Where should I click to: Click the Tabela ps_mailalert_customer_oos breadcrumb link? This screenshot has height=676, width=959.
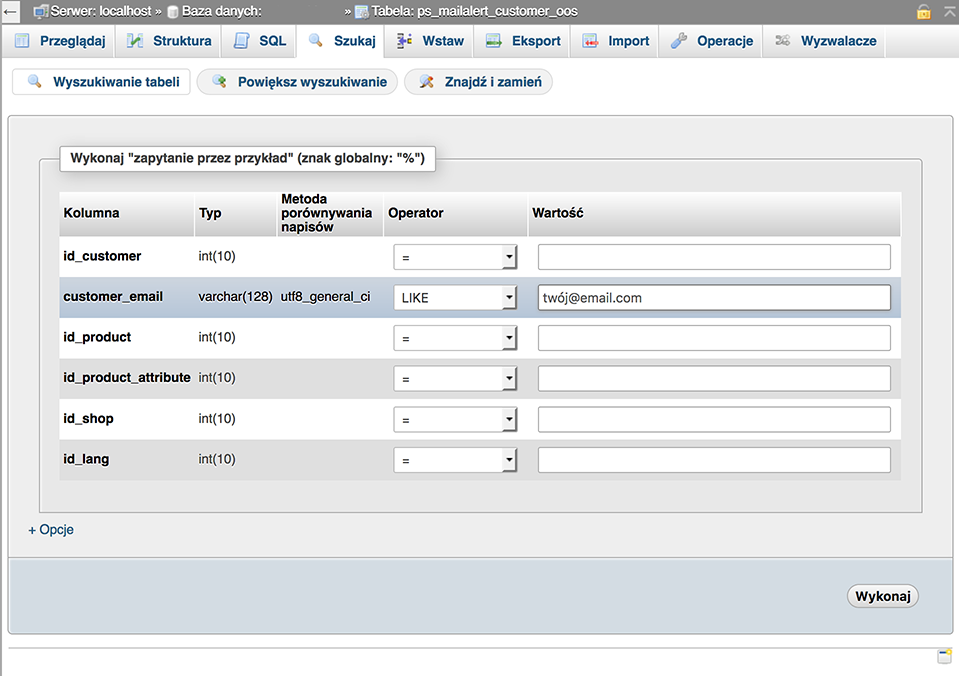[475, 12]
